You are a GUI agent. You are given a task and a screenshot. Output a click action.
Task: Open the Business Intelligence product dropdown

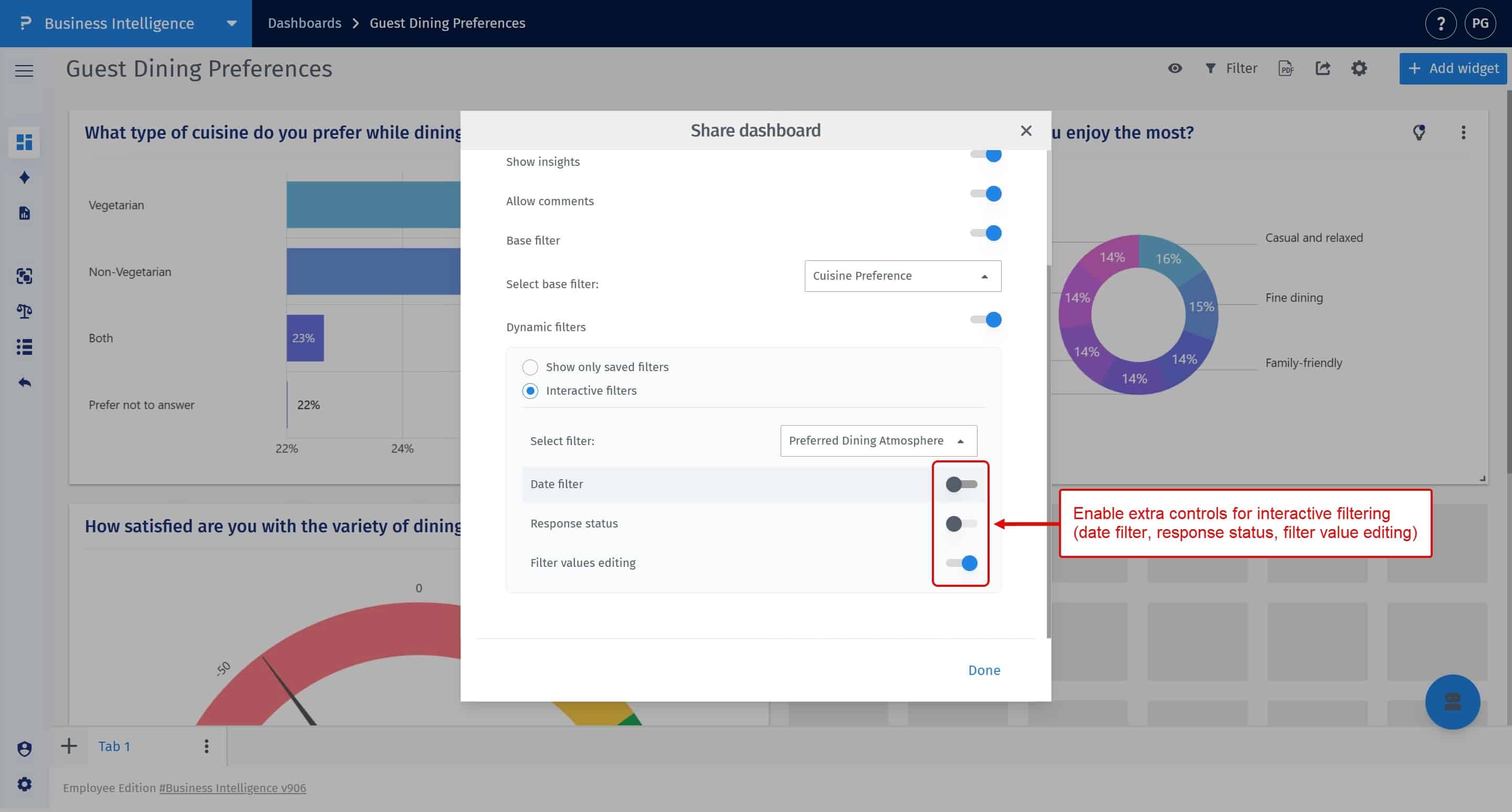pyautogui.click(x=232, y=24)
